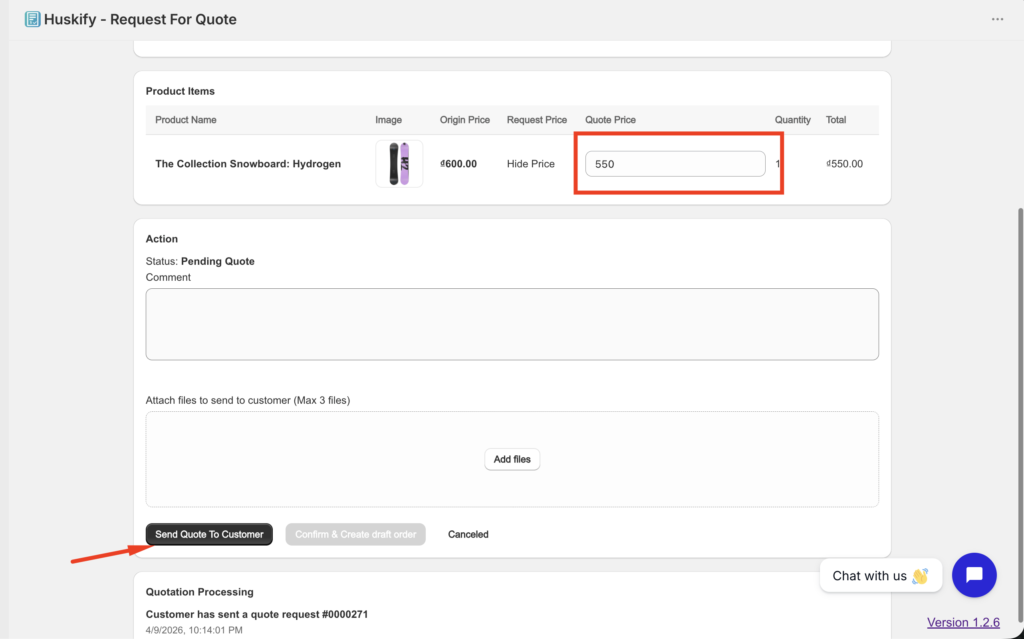The width and height of the screenshot is (1024, 639).
Task: Select the Canceled button
Action: [468, 534]
